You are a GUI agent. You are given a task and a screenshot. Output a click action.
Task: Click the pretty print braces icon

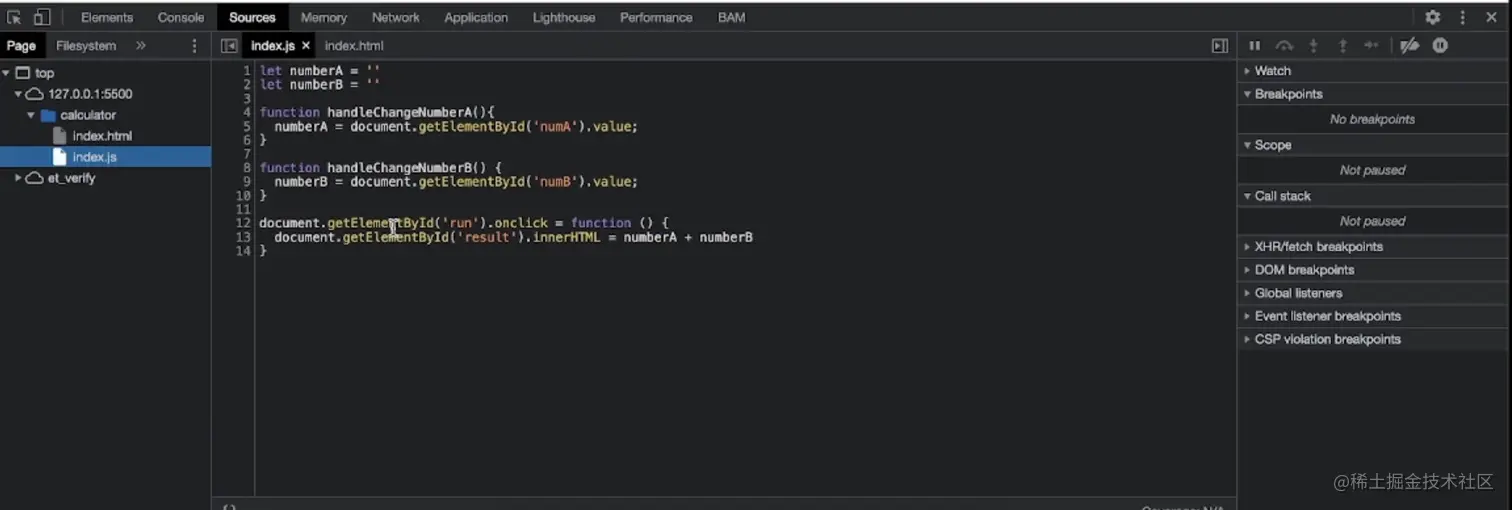point(229,507)
